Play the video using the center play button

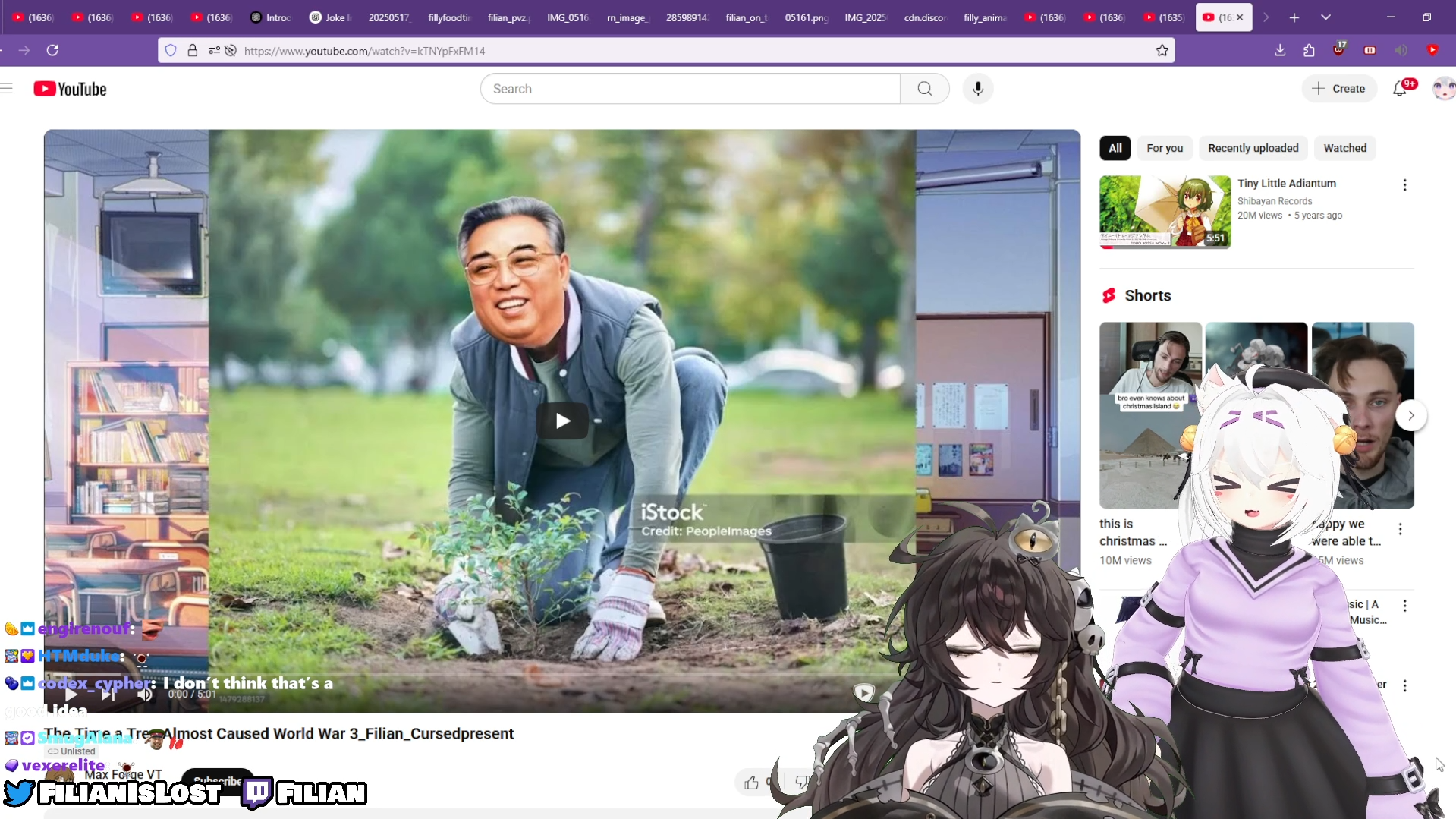coord(562,421)
